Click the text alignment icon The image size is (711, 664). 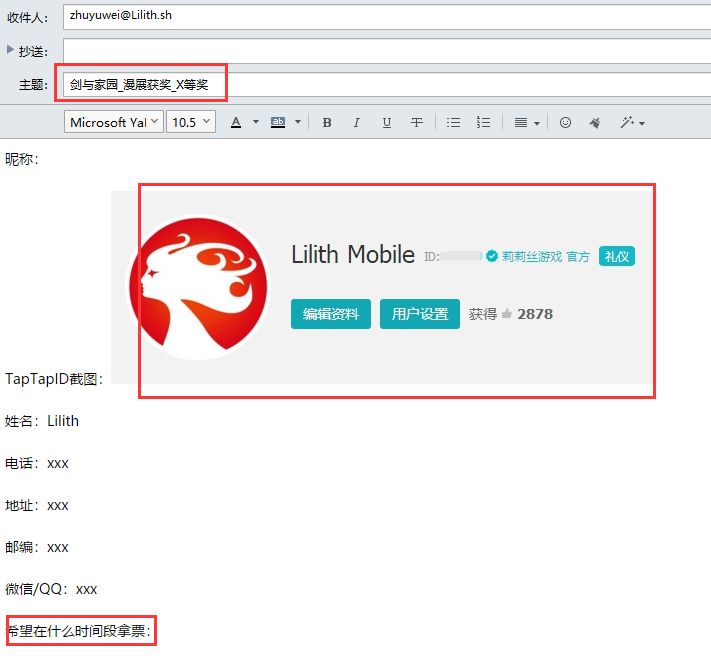(521, 122)
